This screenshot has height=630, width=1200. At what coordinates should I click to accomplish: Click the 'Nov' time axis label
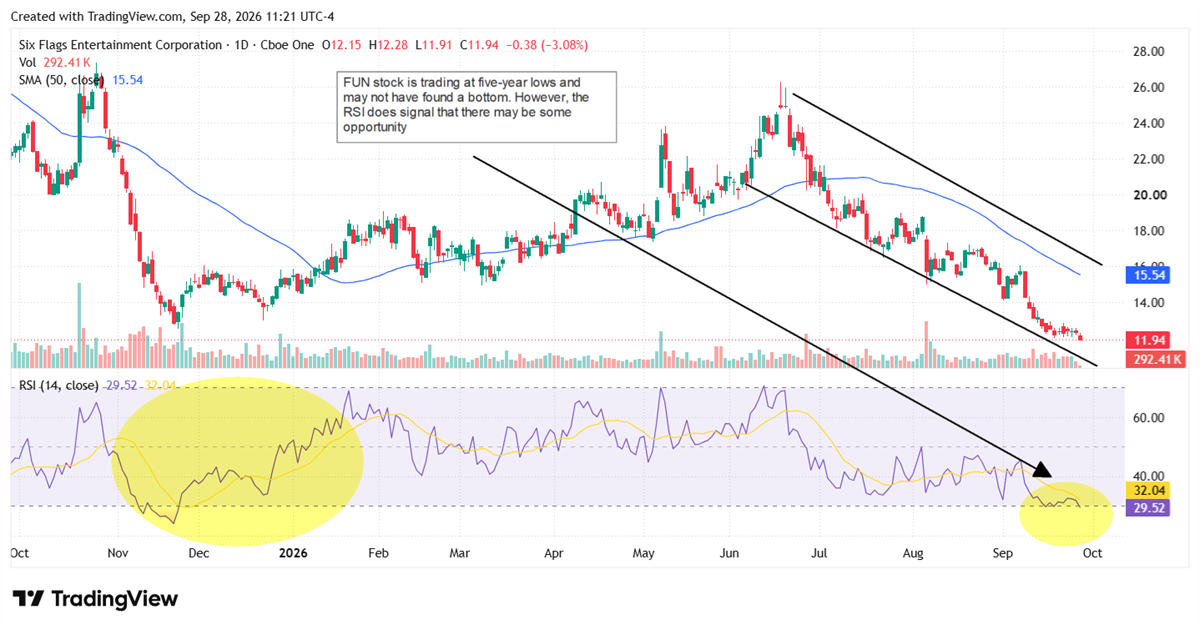tap(117, 551)
